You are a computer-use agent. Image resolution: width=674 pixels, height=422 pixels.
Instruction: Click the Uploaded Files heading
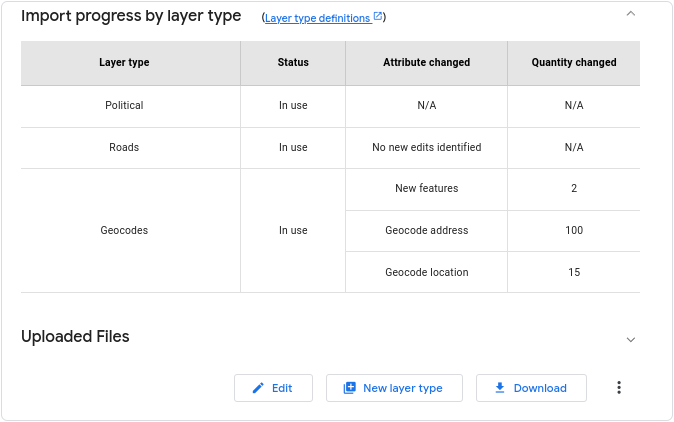(75, 337)
